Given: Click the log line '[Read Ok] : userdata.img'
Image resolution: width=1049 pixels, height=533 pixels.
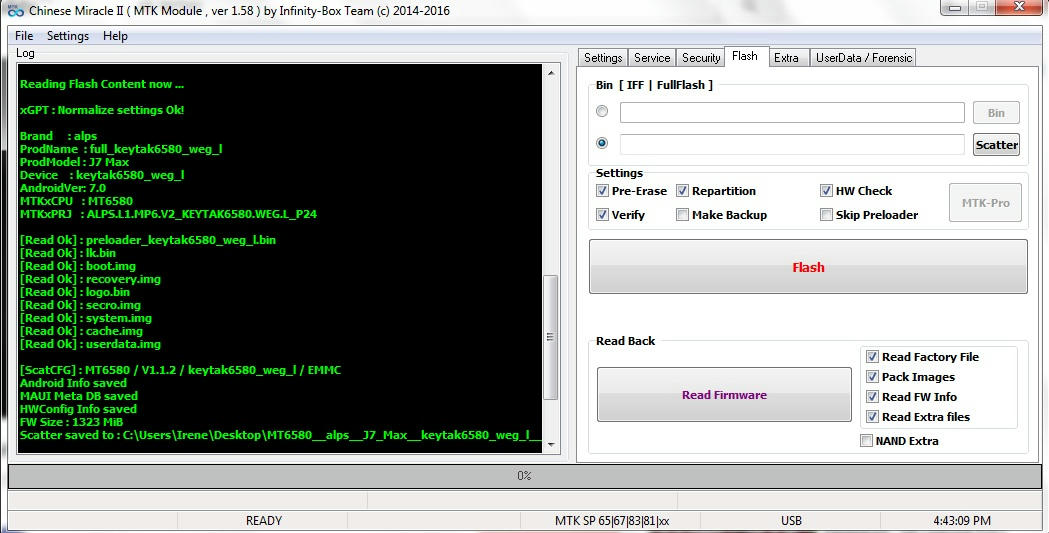Looking at the screenshot, I should [x=90, y=344].
